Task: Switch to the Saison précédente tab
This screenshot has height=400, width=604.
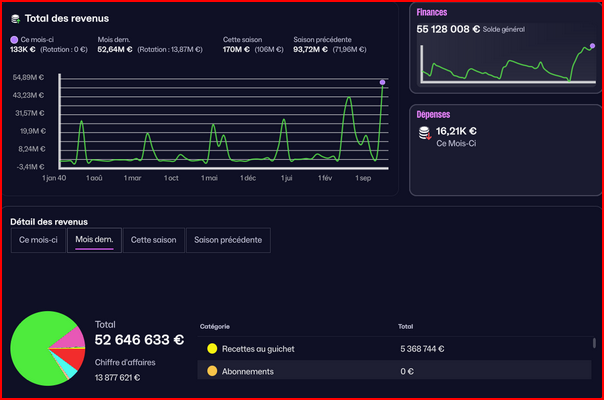Action: (x=228, y=240)
